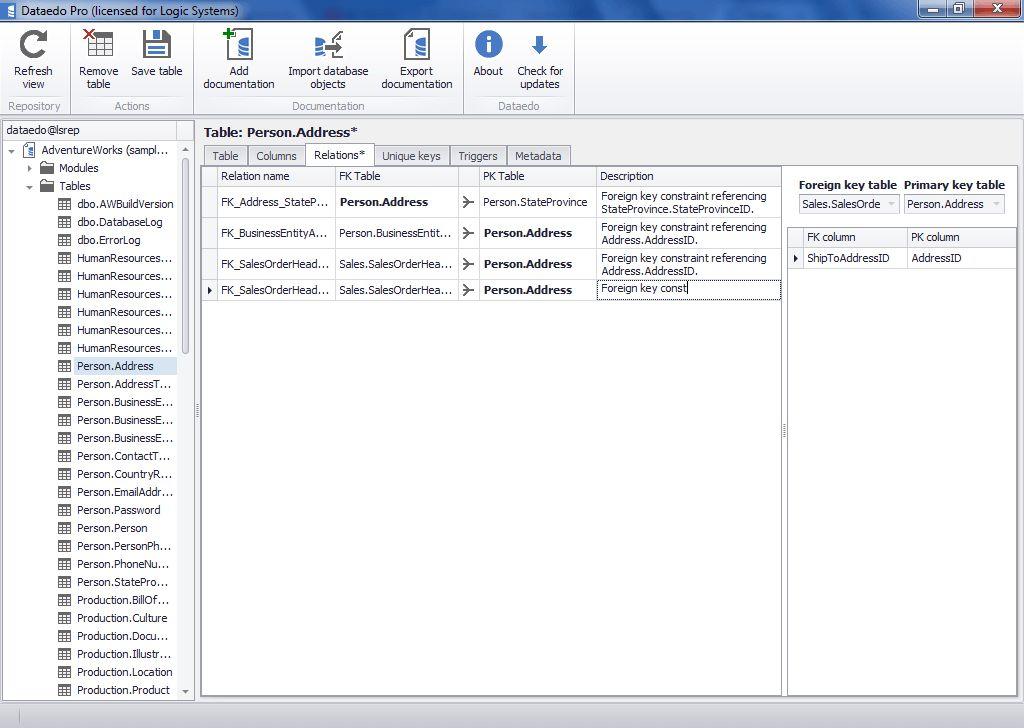The height and width of the screenshot is (728, 1024).
Task: Click the FK Table column header
Action: (x=396, y=176)
